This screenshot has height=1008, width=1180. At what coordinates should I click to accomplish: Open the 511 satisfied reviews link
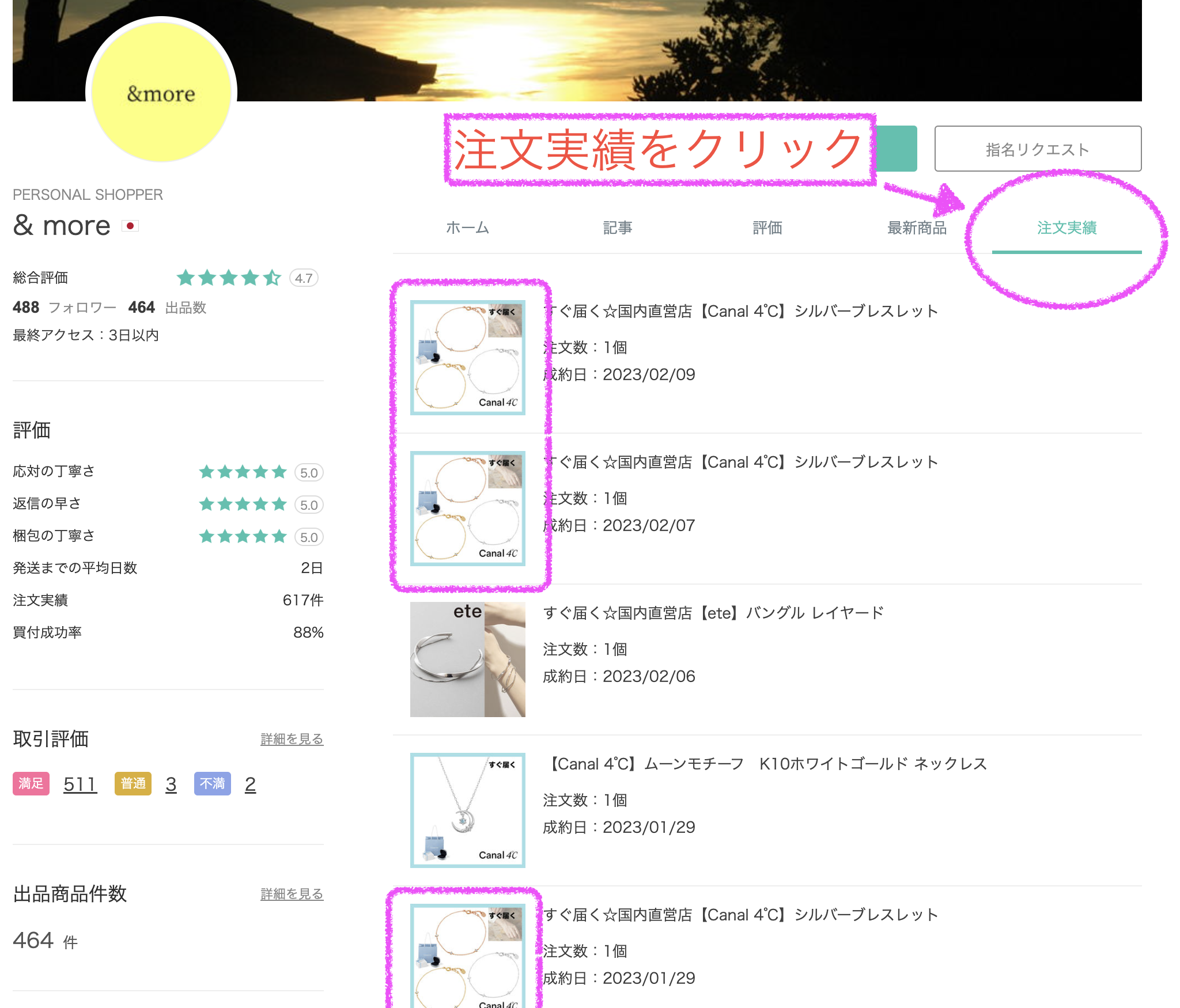80,784
